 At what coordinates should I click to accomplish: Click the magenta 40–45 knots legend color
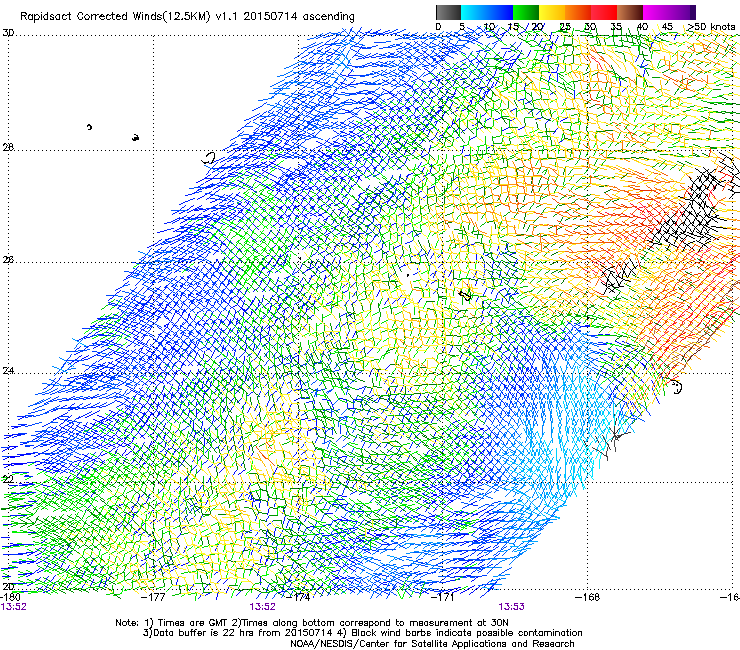(x=656, y=12)
